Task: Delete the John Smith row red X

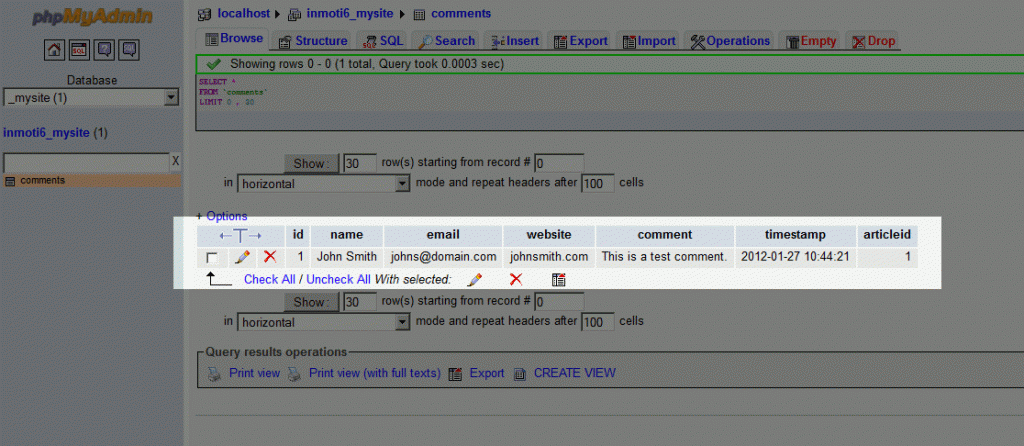Action: [x=269, y=257]
